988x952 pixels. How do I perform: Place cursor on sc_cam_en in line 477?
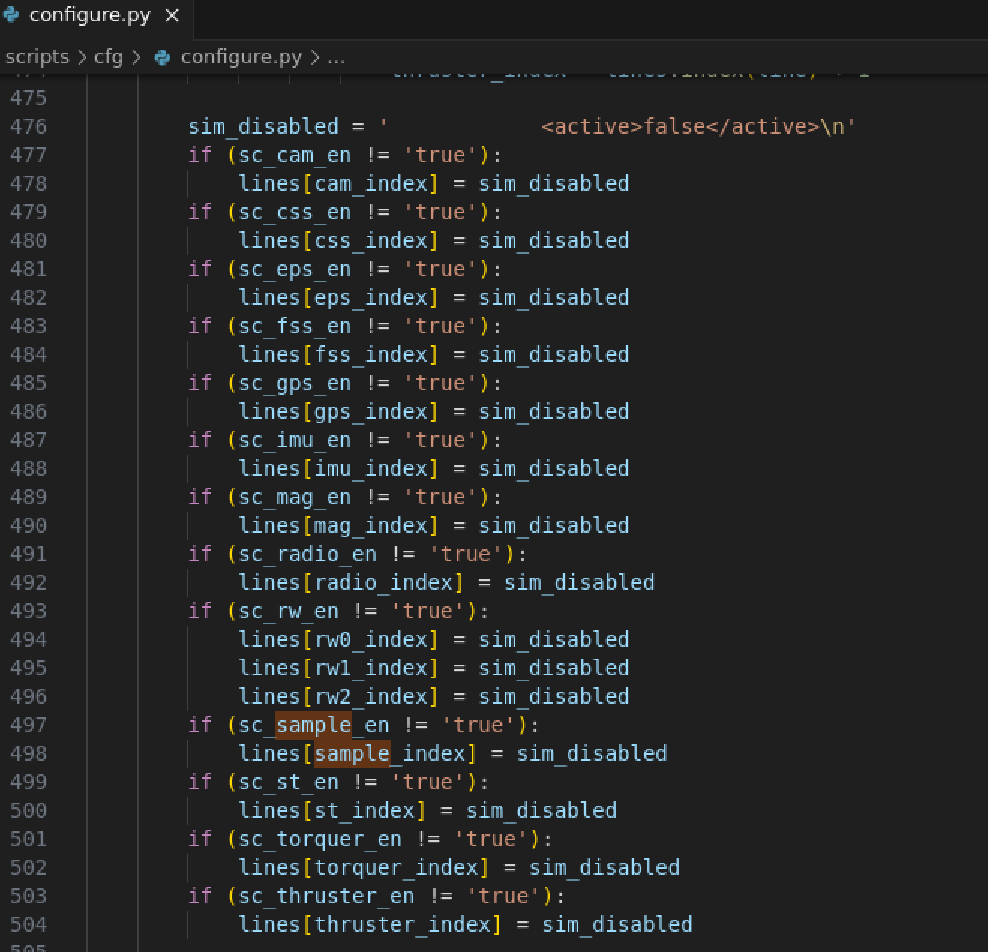point(295,155)
